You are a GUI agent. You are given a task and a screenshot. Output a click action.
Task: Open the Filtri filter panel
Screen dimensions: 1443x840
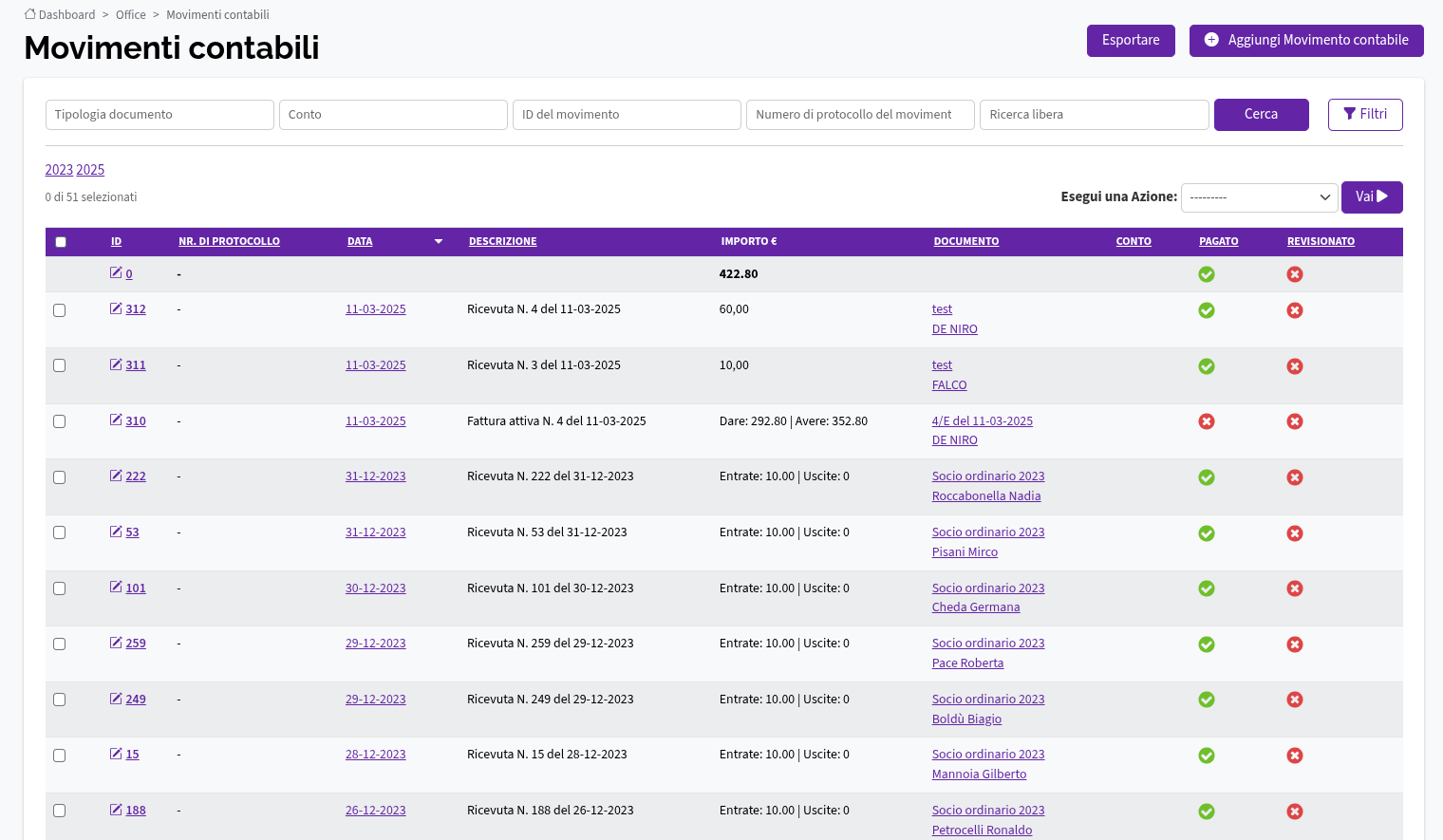1365,115
